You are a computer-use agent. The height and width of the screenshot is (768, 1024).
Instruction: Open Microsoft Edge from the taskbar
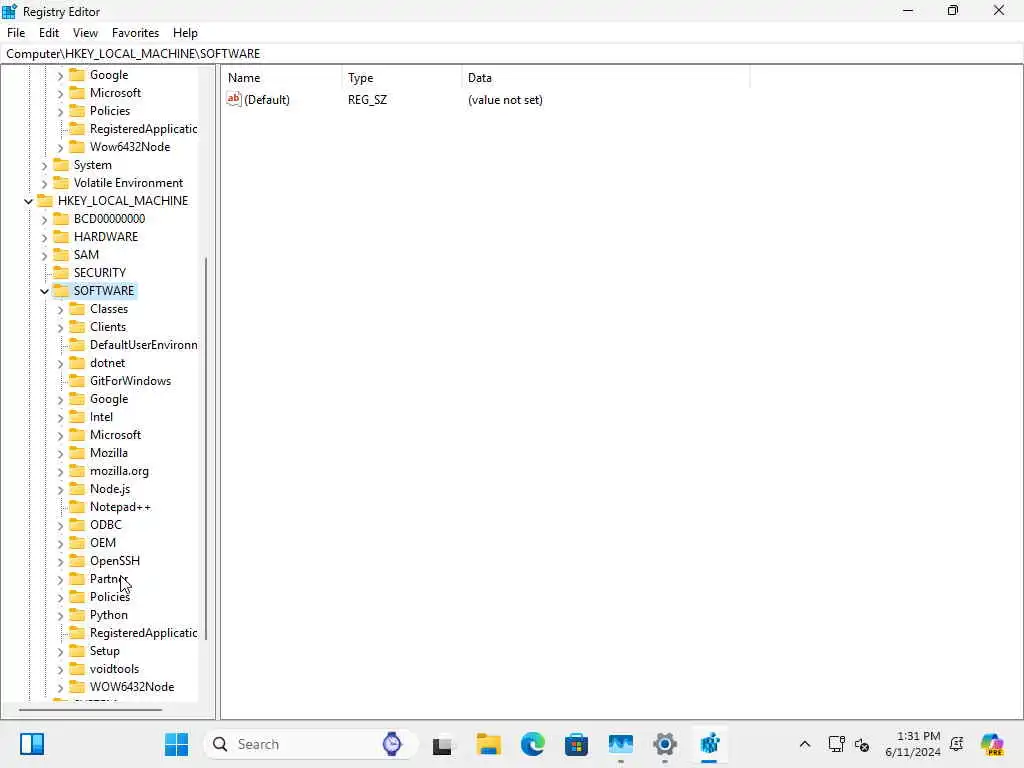tap(533, 744)
